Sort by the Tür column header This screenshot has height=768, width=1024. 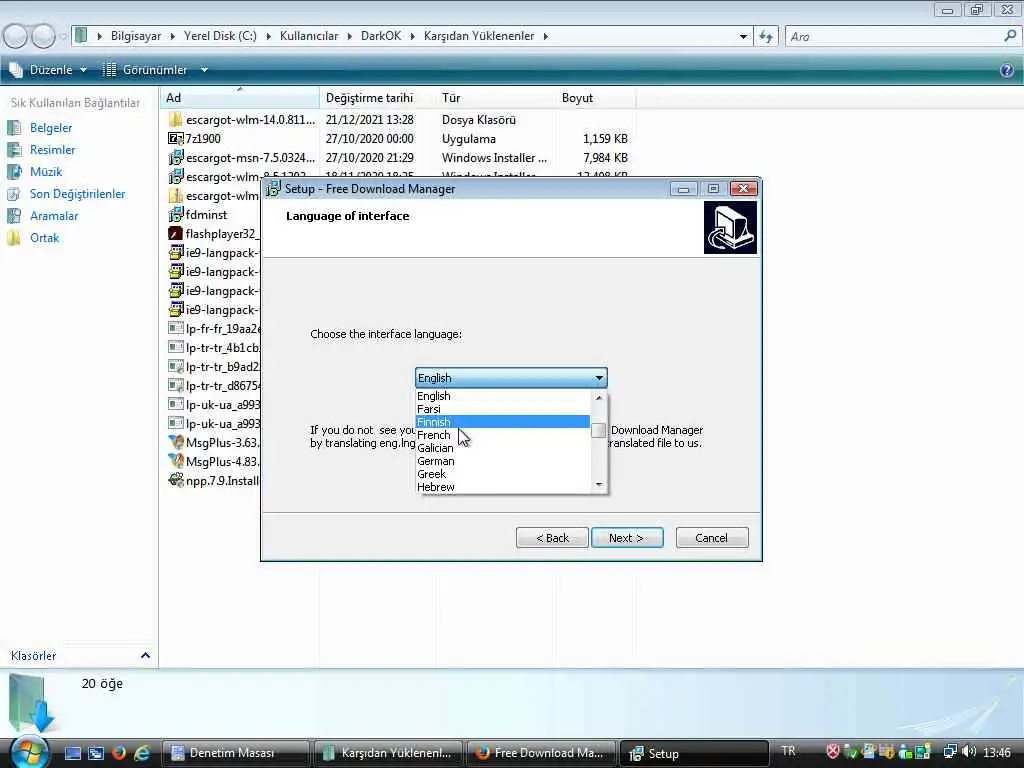[x=495, y=98]
